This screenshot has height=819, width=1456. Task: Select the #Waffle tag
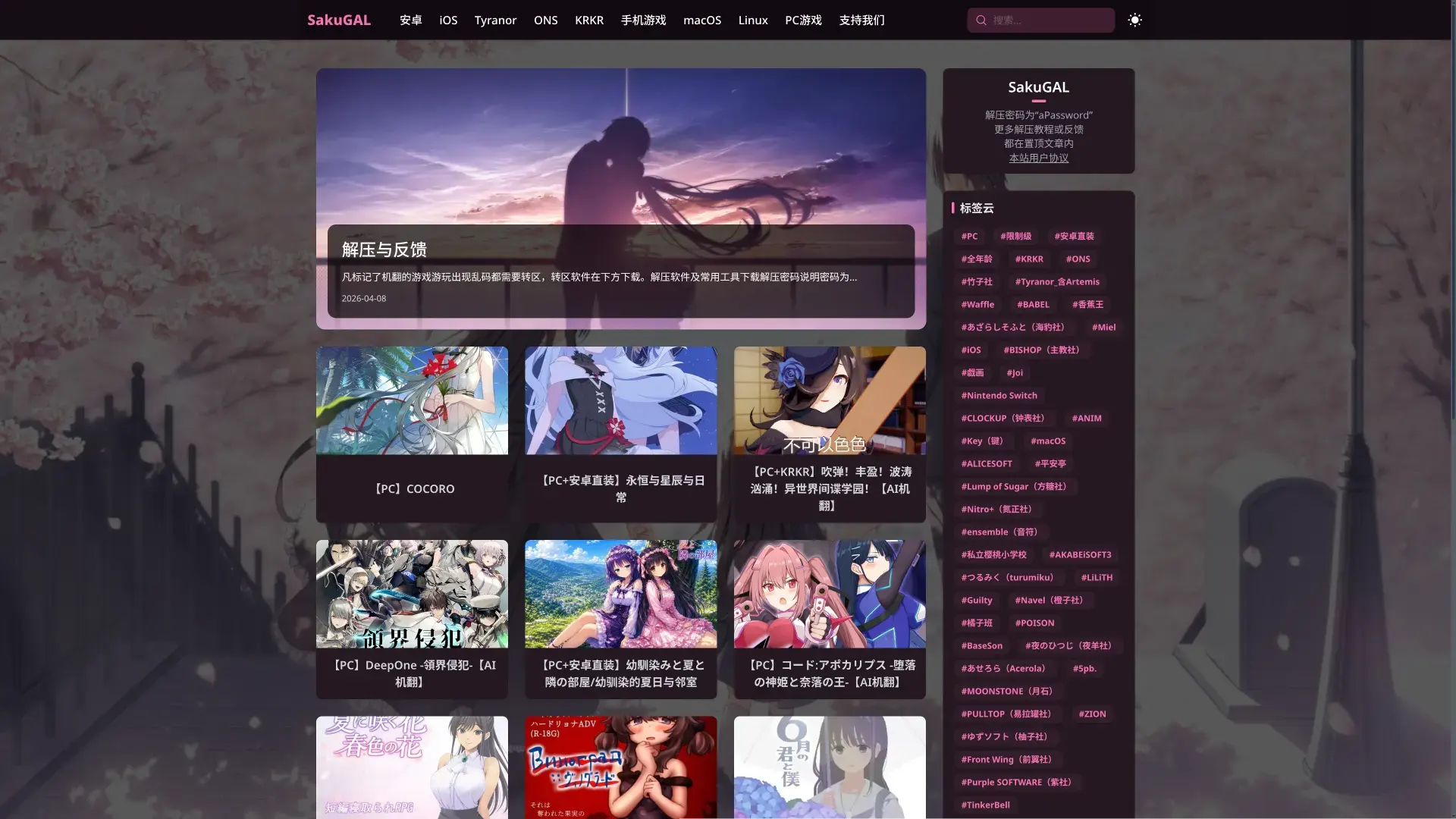(x=977, y=305)
